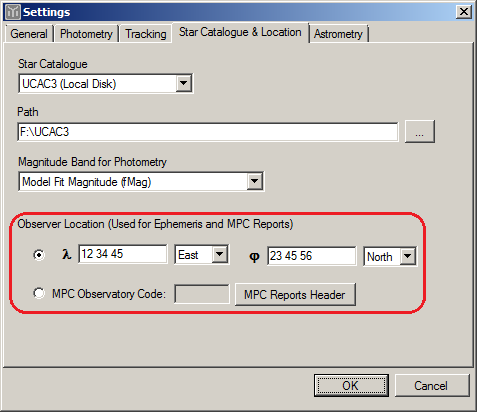The image size is (477, 412).
Task: Confirm settings with the OK button
Action: point(351,385)
